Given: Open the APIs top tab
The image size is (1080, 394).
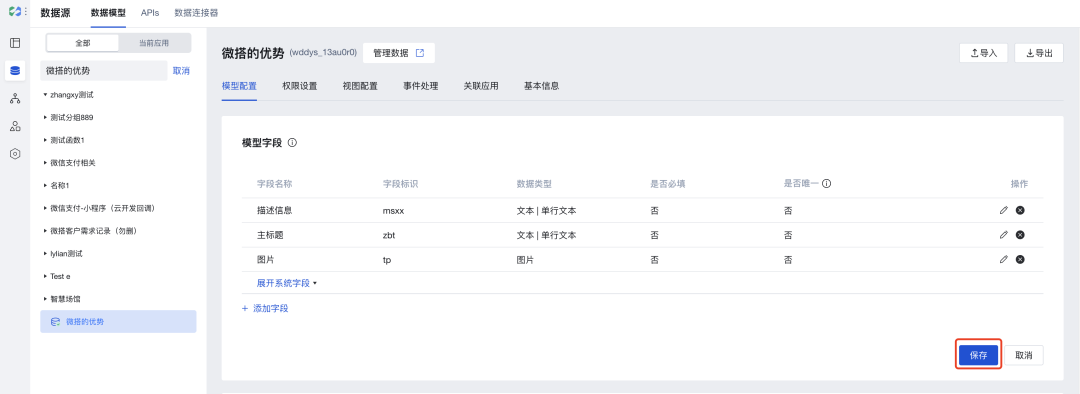Looking at the screenshot, I should click(x=150, y=12).
